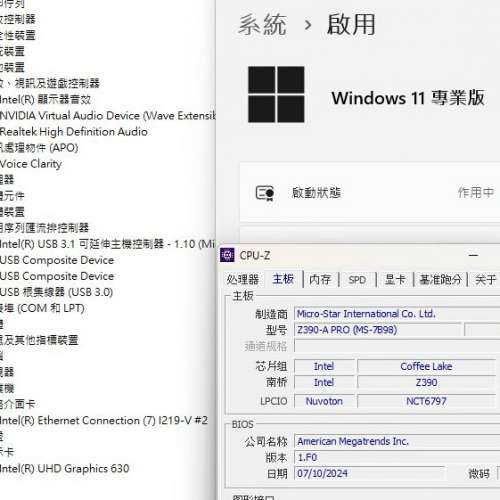Viewport: 500px width, 500px height.
Task: Click the 啟用 heading in Settings
Action: (x=351, y=25)
